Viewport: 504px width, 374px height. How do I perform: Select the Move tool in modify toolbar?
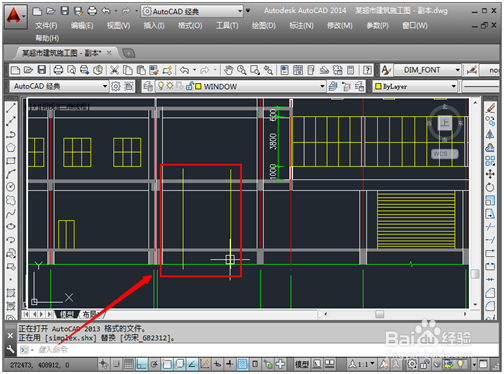490,174
